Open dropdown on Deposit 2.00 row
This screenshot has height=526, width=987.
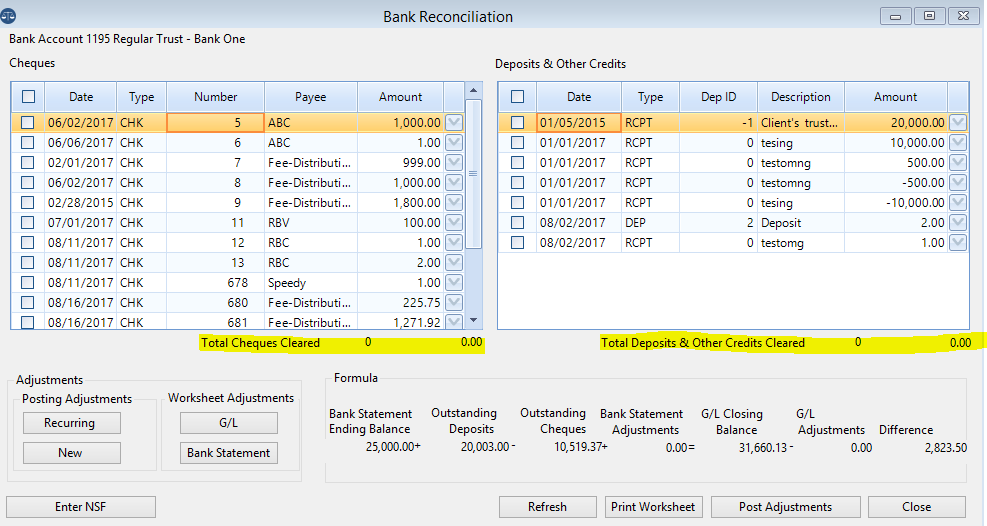[958, 223]
